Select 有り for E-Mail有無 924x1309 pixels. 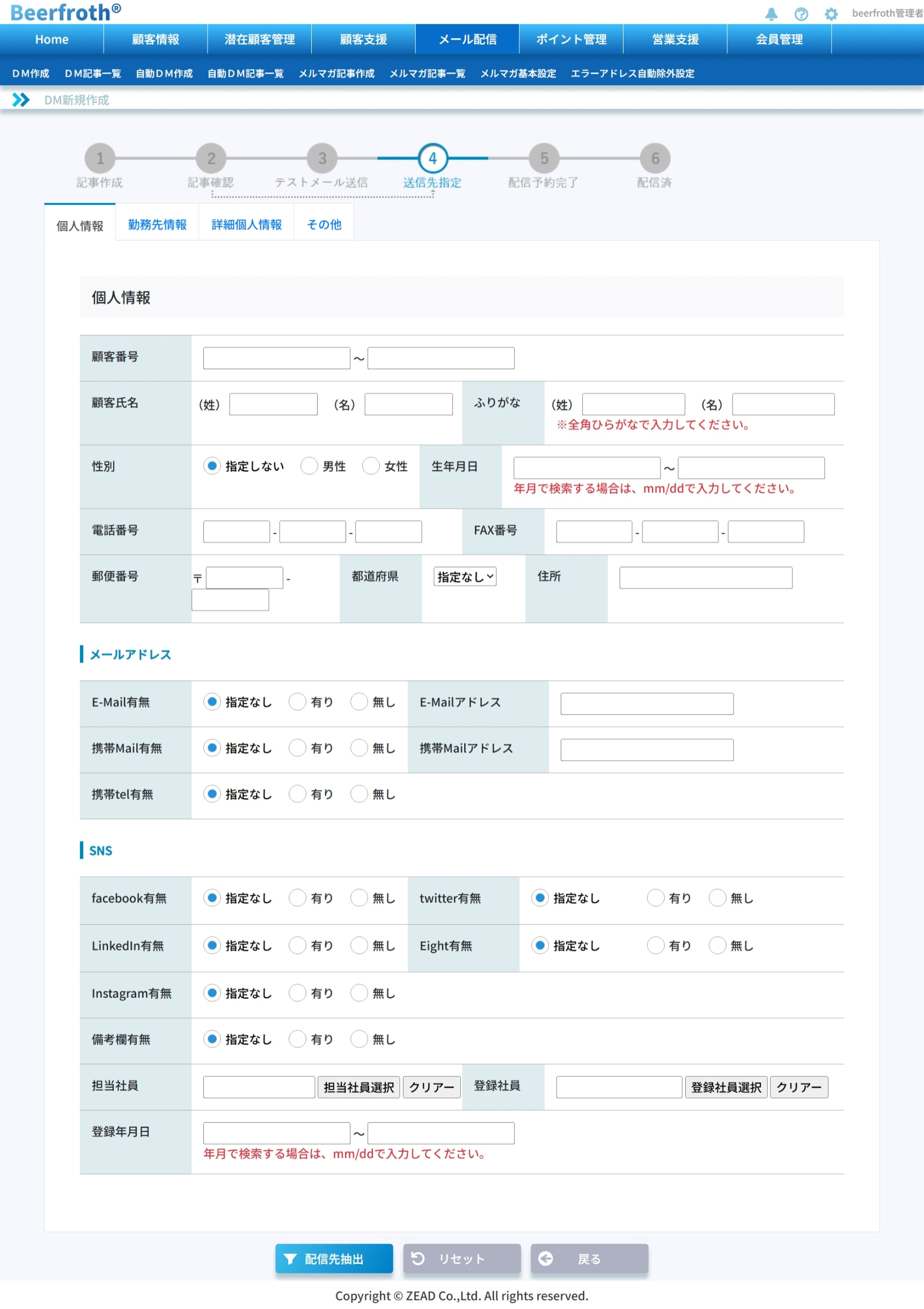click(x=297, y=701)
